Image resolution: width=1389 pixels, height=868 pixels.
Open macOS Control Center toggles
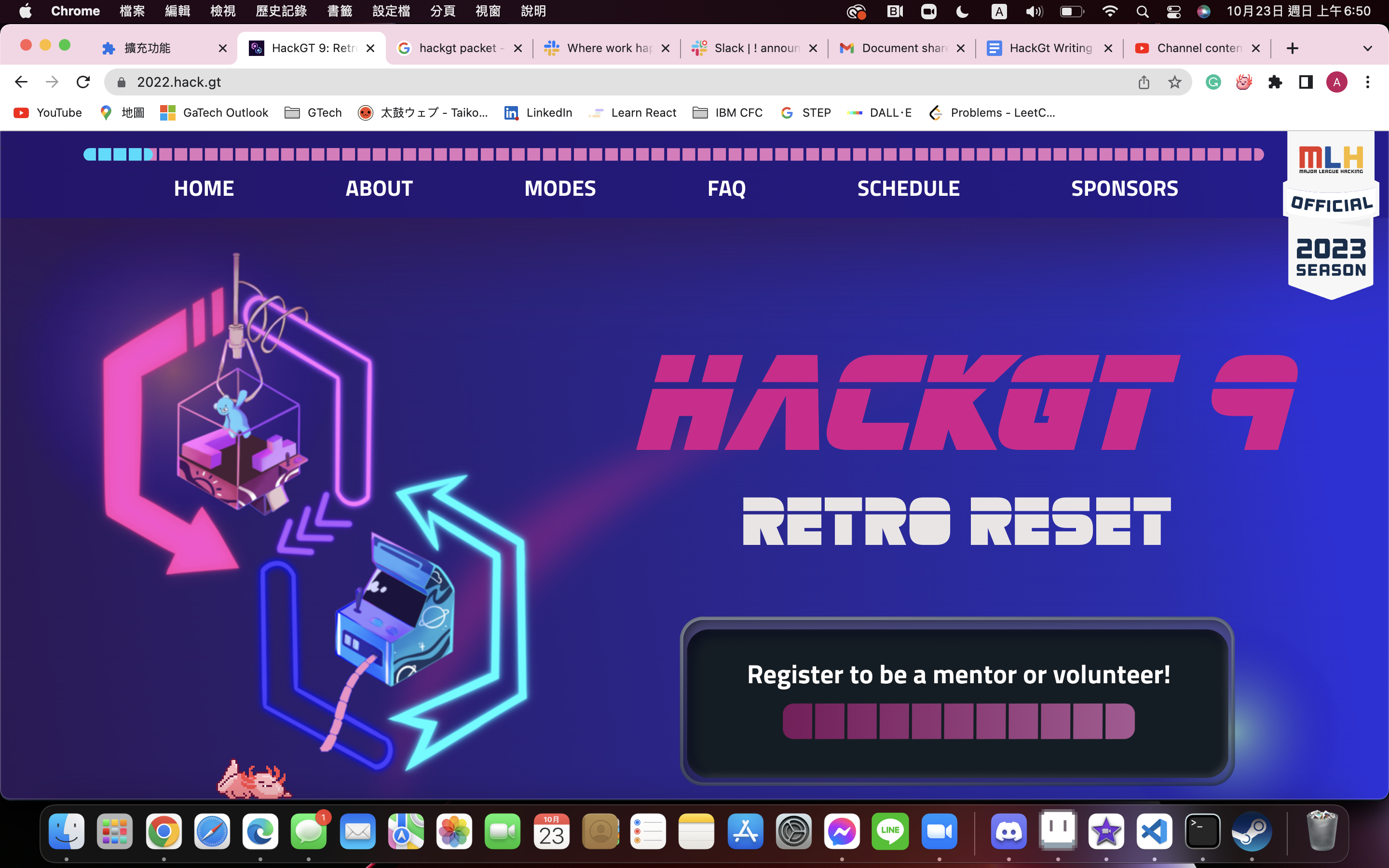(1173, 12)
